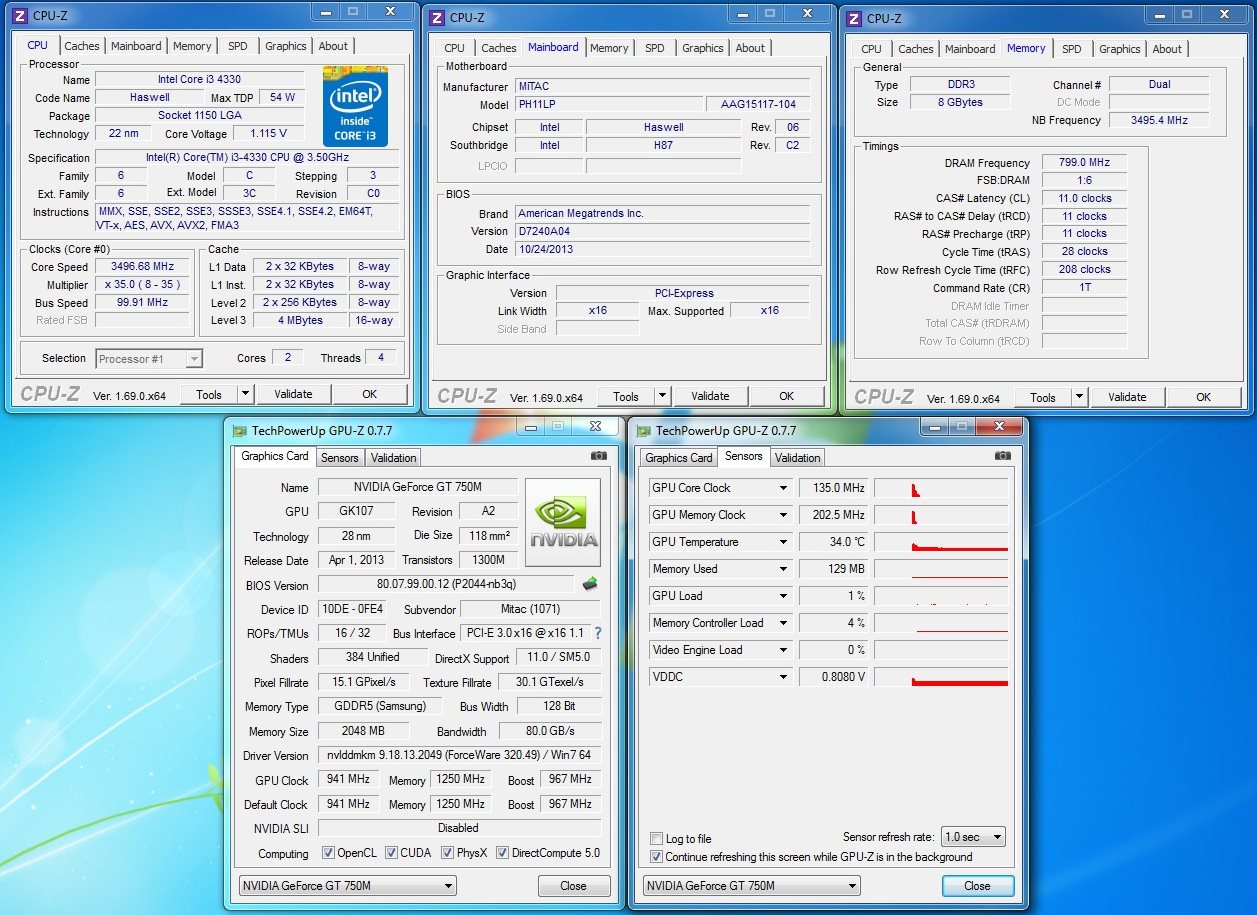
Task: Open Tools dropdown arrow in CPU-Z Memory window
Action: (x=1078, y=397)
